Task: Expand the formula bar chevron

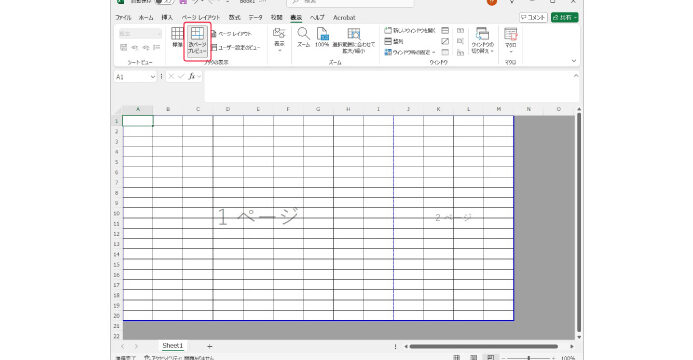Action: click(x=575, y=76)
